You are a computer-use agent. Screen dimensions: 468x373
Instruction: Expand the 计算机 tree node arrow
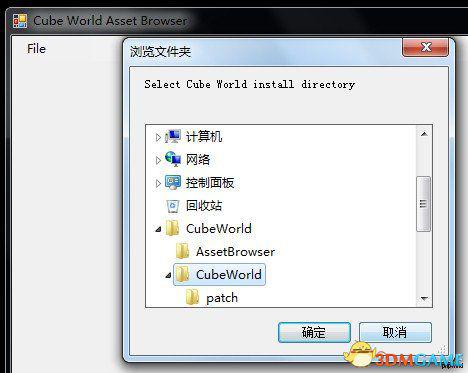tap(158, 137)
